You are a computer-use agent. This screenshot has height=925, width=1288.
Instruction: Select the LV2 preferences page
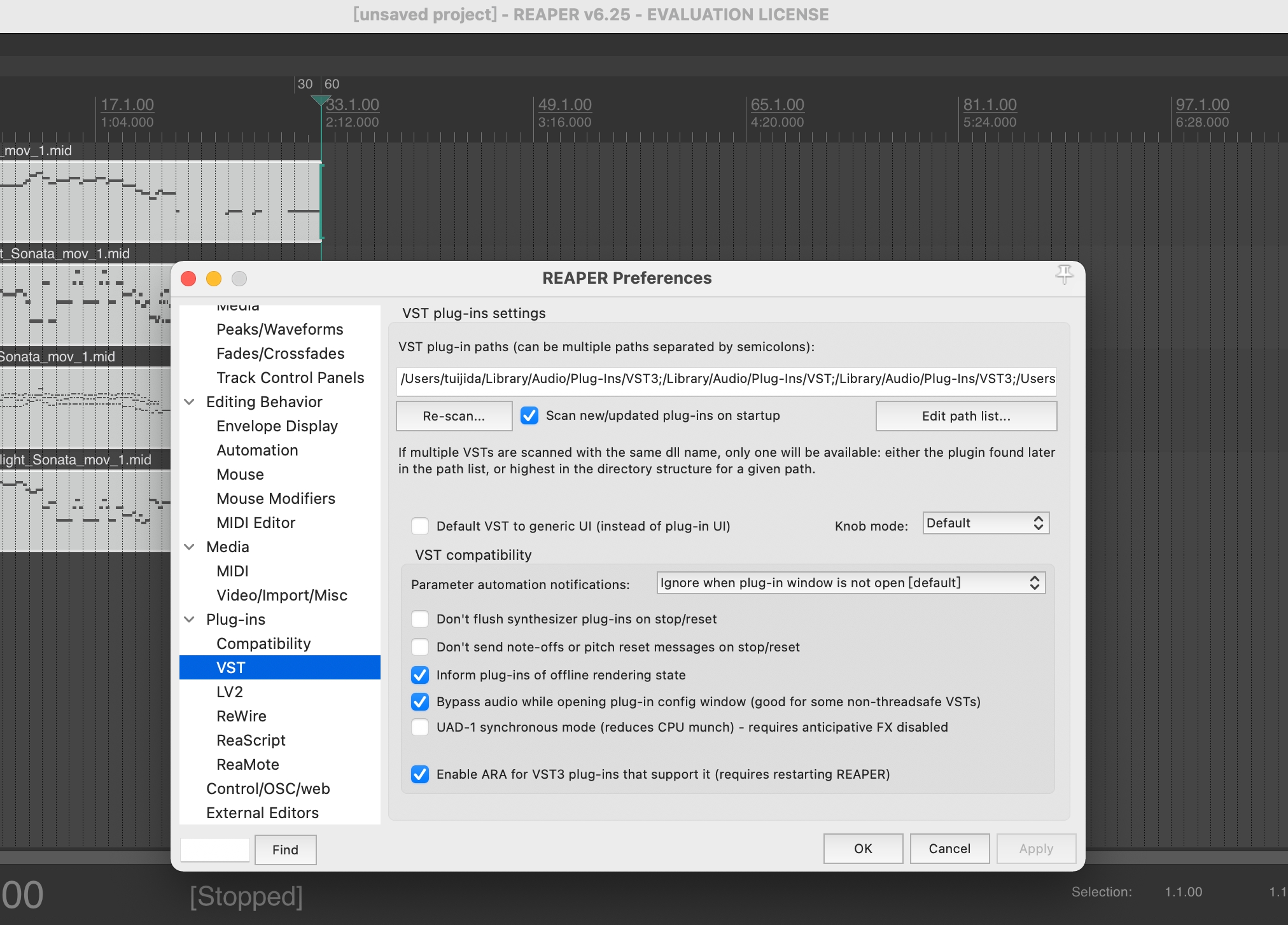coord(230,692)
